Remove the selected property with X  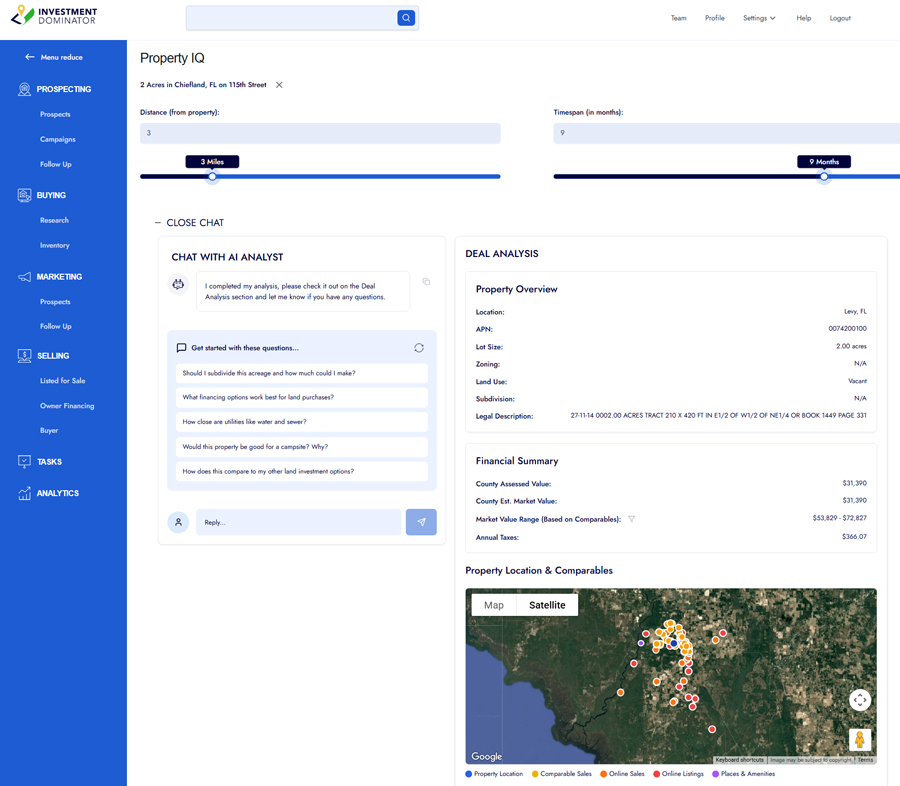pyautogui.click(x=279, y=85)
